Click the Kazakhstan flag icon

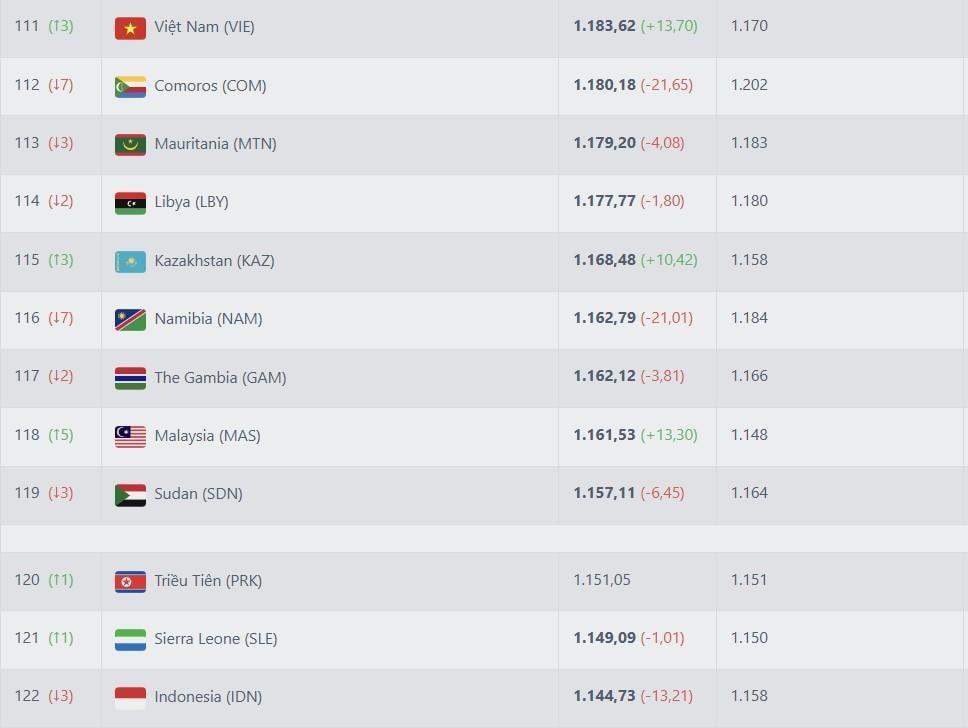tap(130, 261)
